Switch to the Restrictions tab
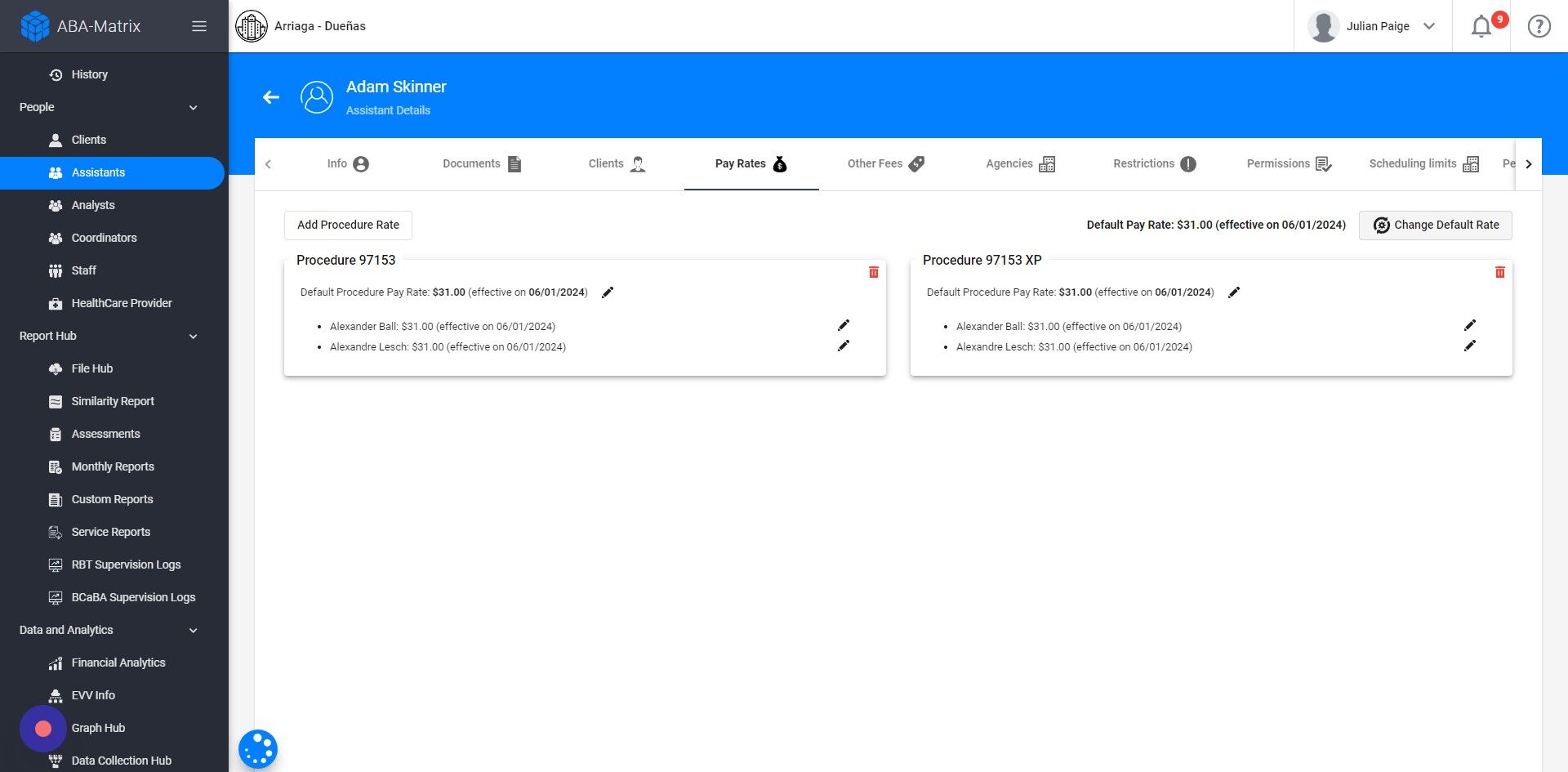The width and height of the screenshot is (1568, 772). point(1155,163)
